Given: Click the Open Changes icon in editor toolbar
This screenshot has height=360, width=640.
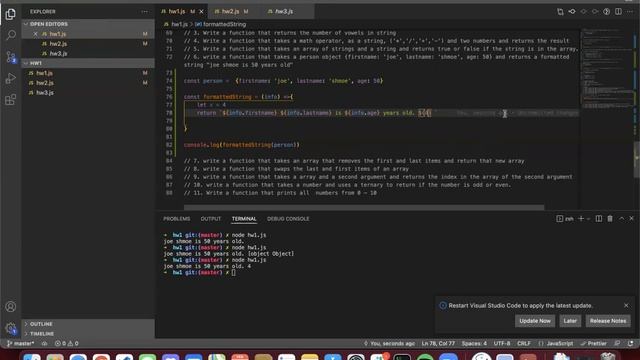Looking at the screenshot, I should click(x=560, y=12).
